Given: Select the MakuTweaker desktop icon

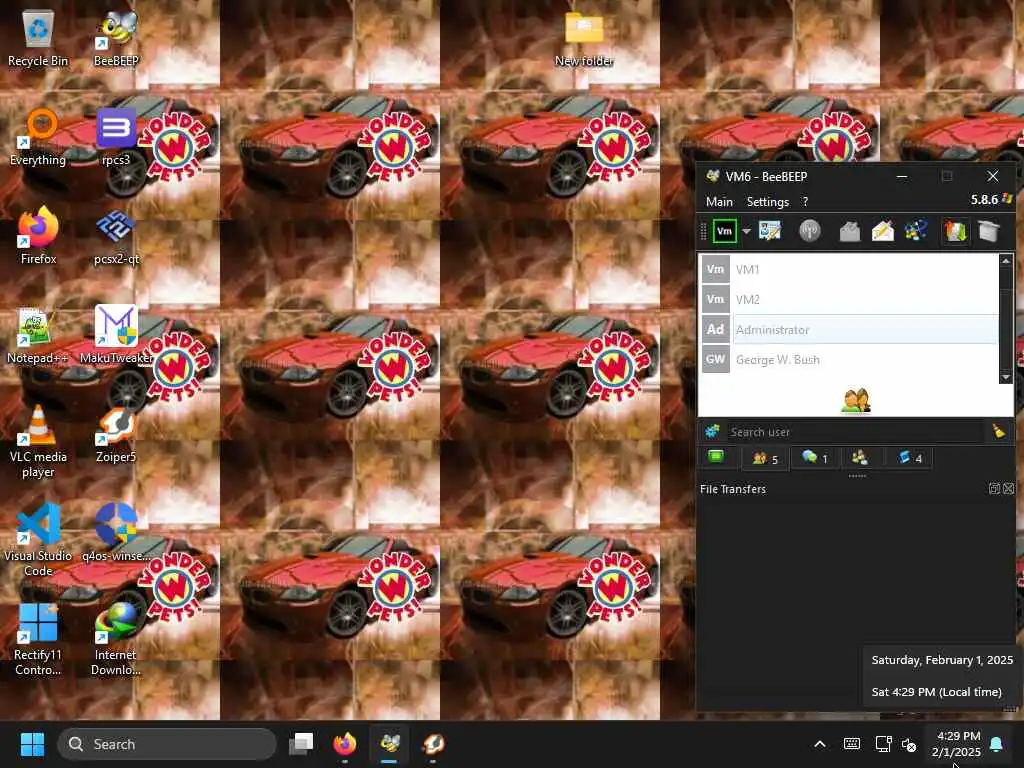Looking at the screenshot, I should coord(116,334).
